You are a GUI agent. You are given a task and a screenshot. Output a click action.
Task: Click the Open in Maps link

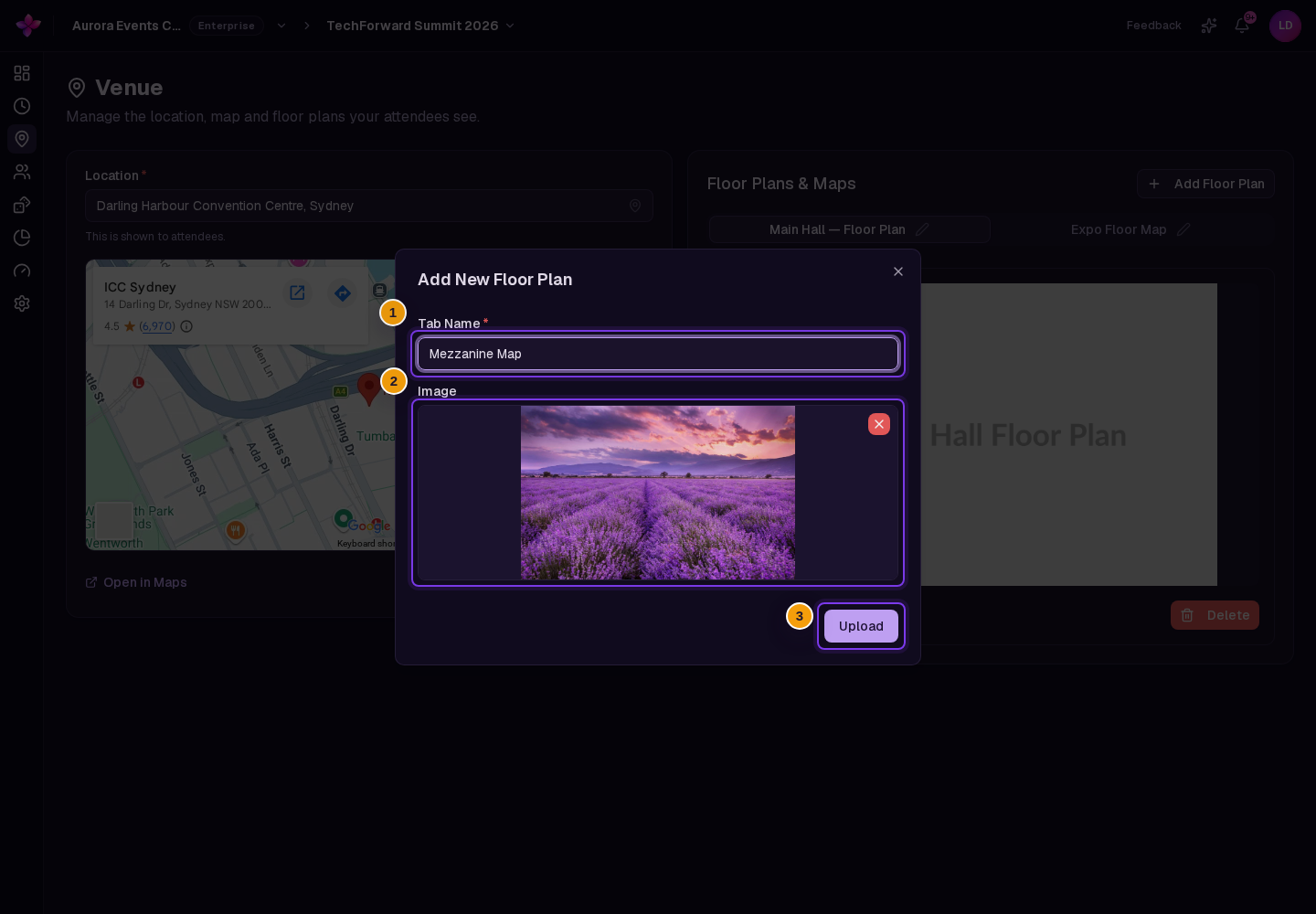click(136, 582)
